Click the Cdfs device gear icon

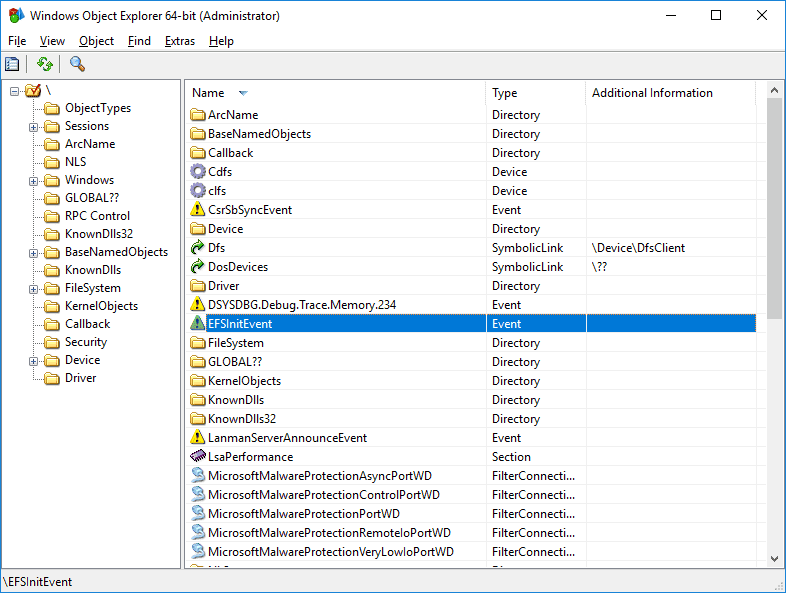point(198,171)
